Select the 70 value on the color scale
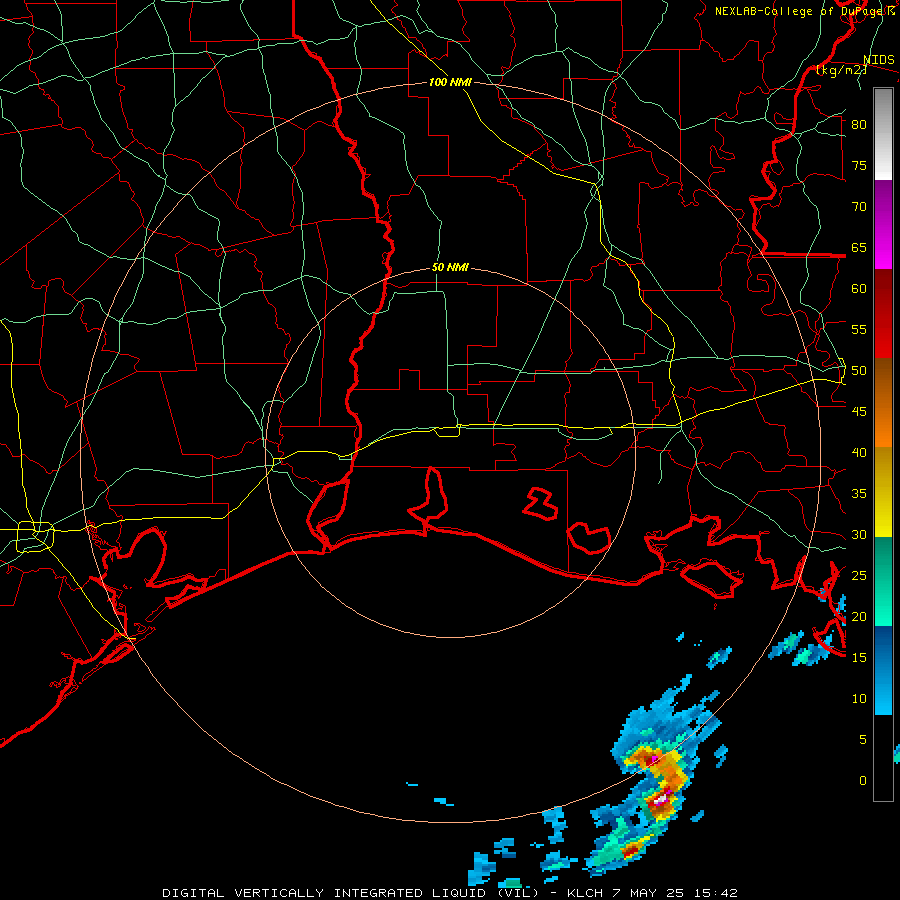 tap(859, 207)
